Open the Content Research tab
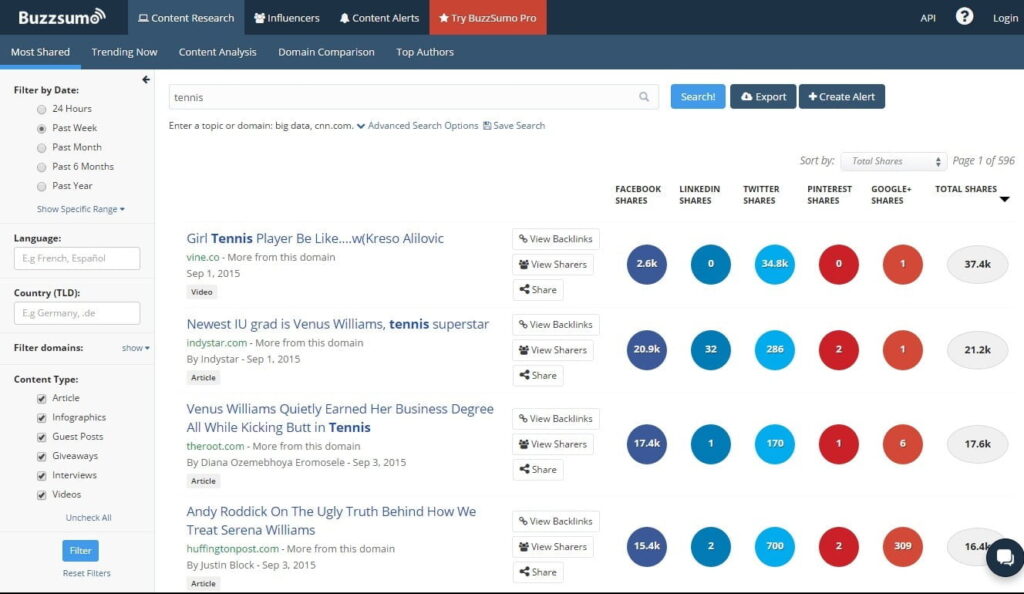This screenshot has width=1024, height=594. click(x=186, y=18)
